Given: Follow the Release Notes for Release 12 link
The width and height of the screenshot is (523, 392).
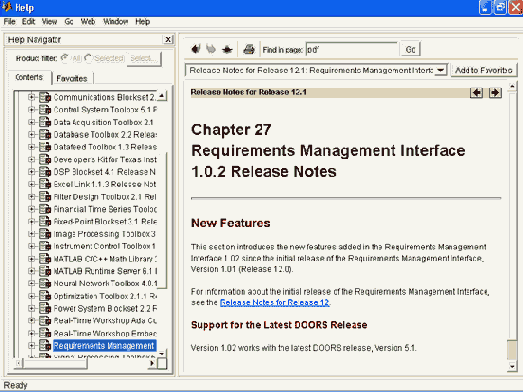Looking at the screenshot, I should point(274,302).
